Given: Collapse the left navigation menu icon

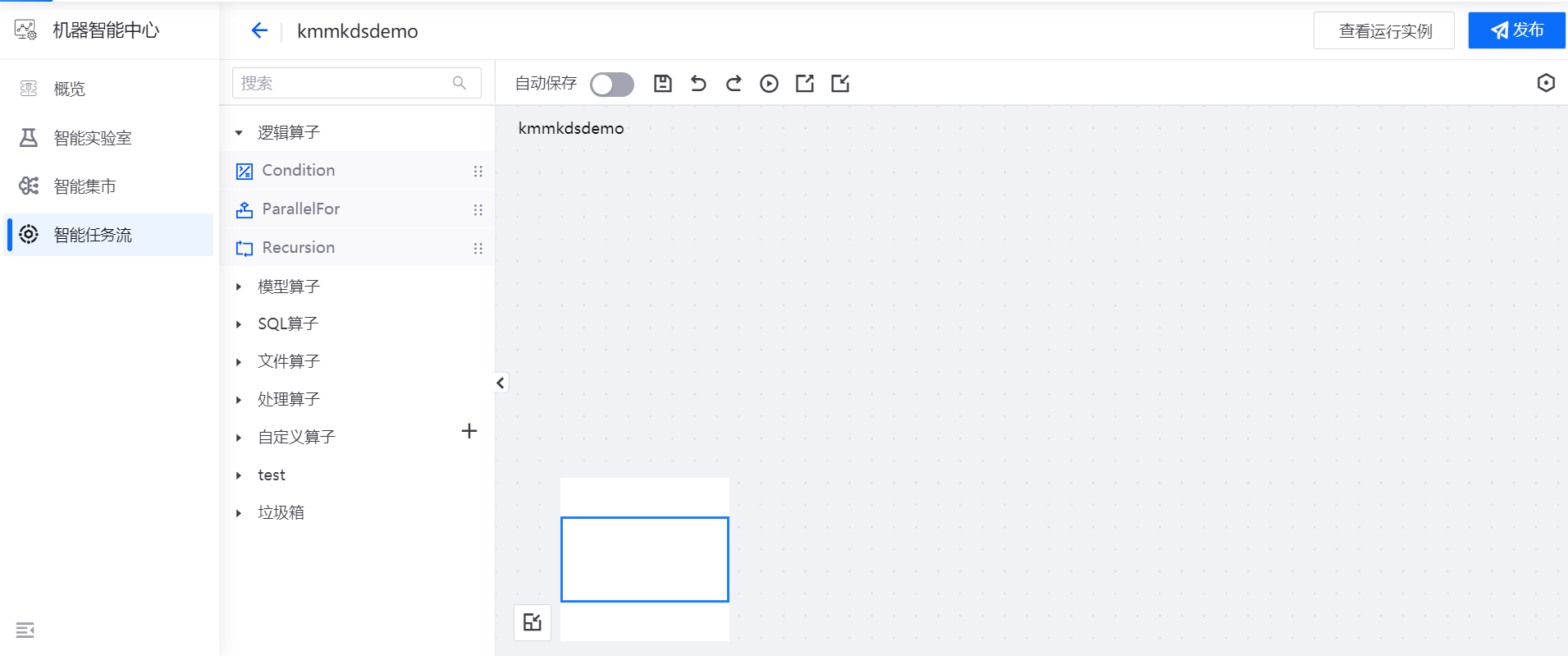Looking at the screenshot, I should [25, 630].
